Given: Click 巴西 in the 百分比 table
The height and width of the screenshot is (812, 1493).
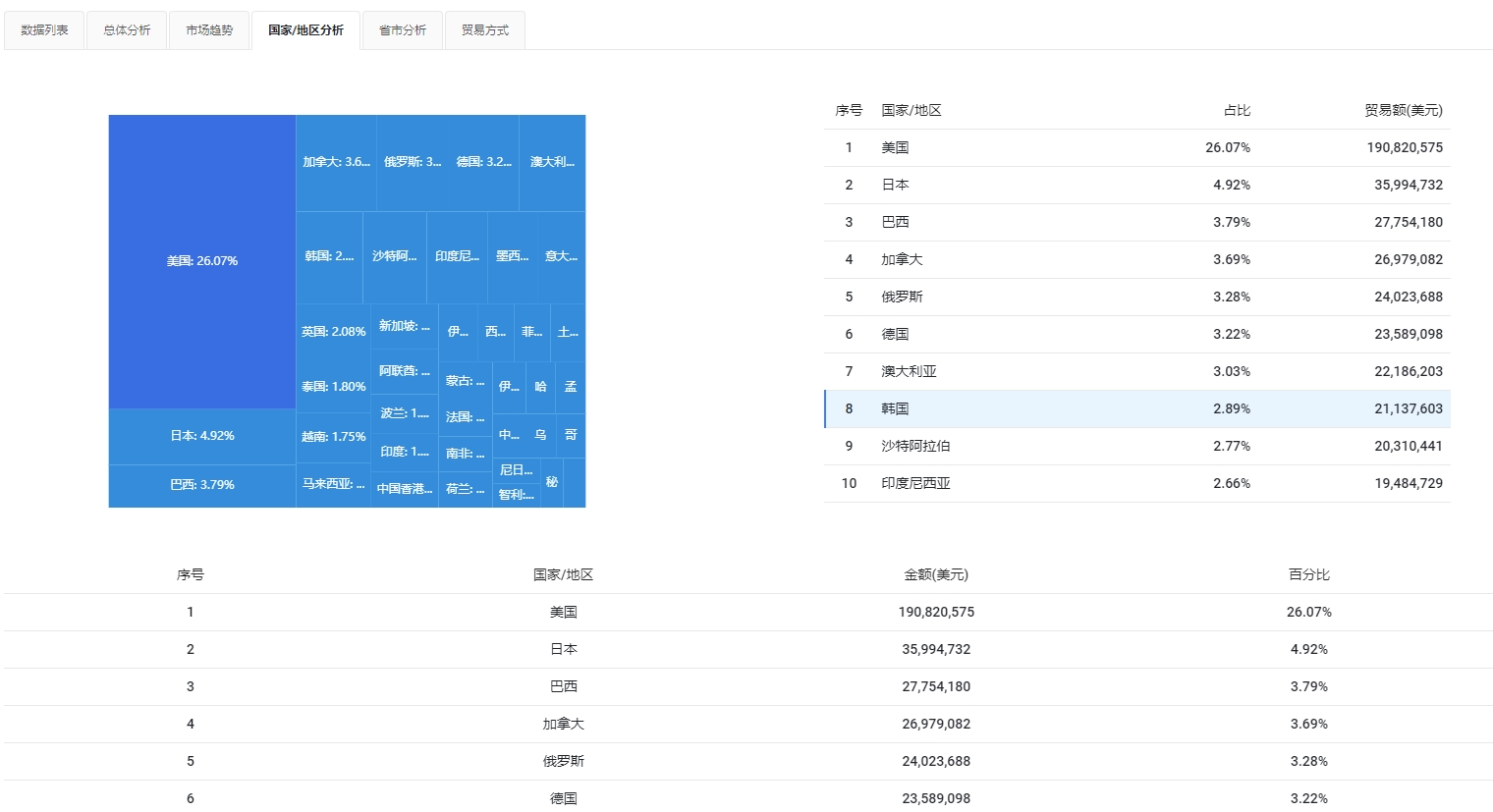Looking at the screenshot, I should (564, 686).
